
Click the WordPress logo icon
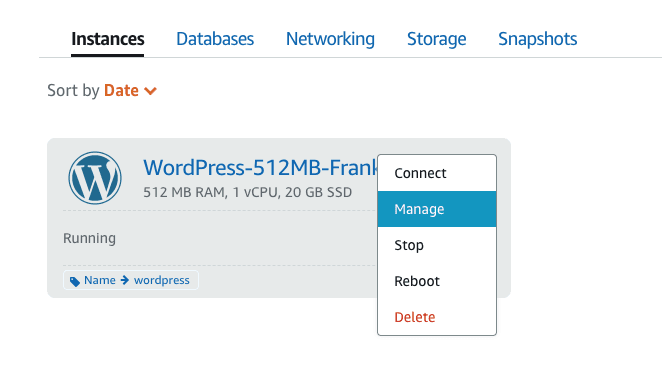[x=95, y=178]
